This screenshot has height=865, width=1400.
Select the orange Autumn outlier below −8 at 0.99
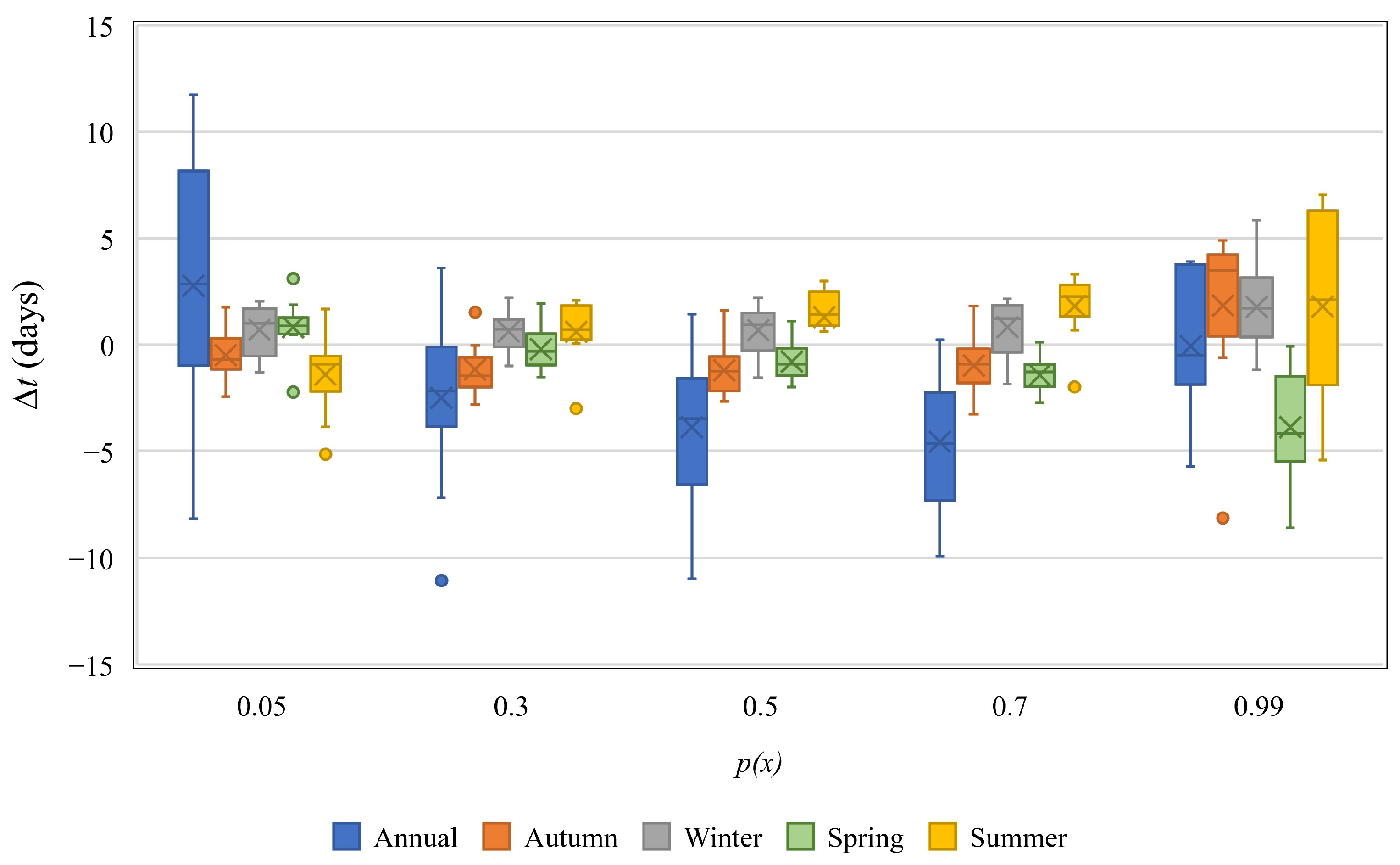tap(1223, 518)
